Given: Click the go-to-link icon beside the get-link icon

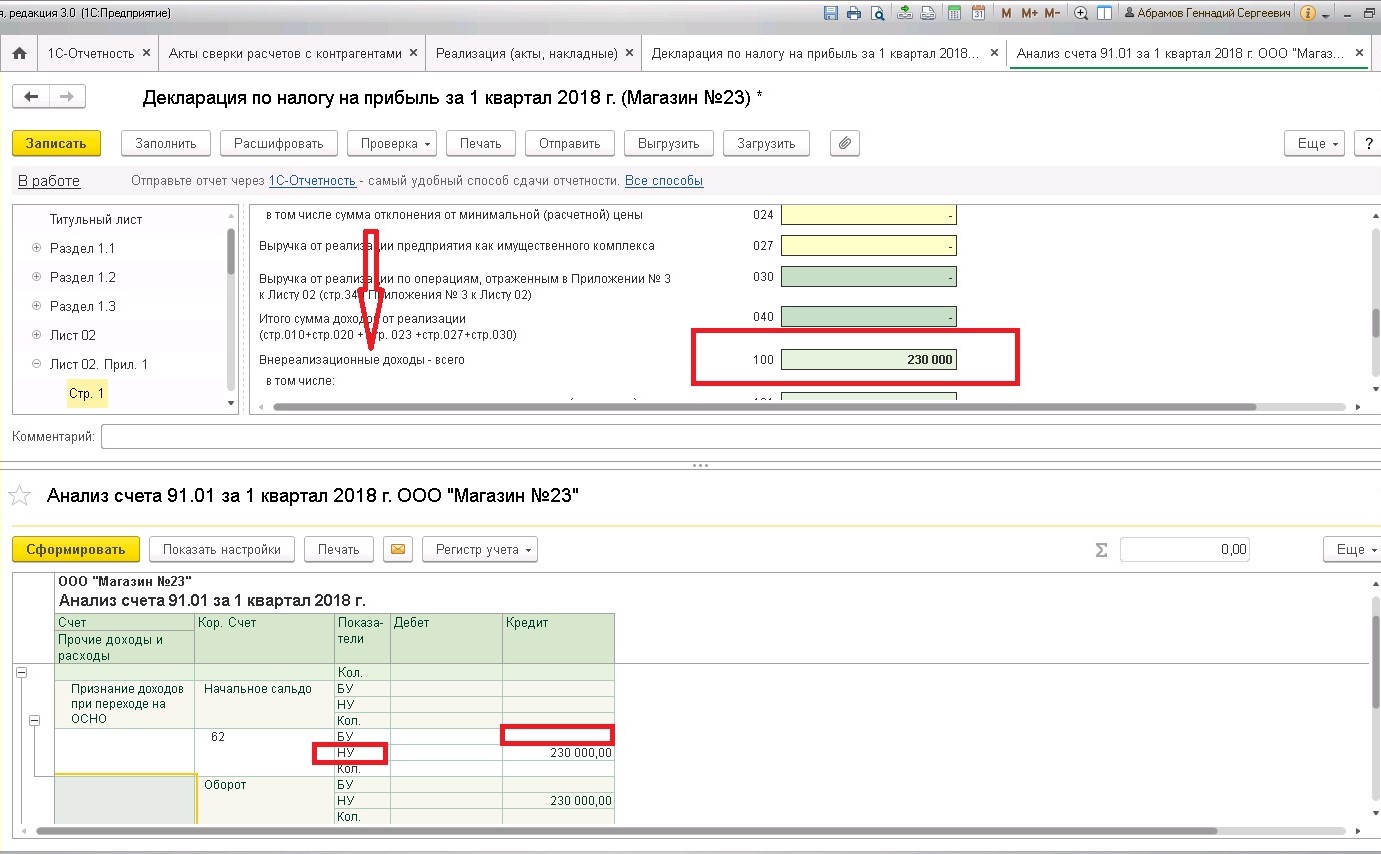Looking at the screenshot, I should pyautogui.click(x=928, y=14).
